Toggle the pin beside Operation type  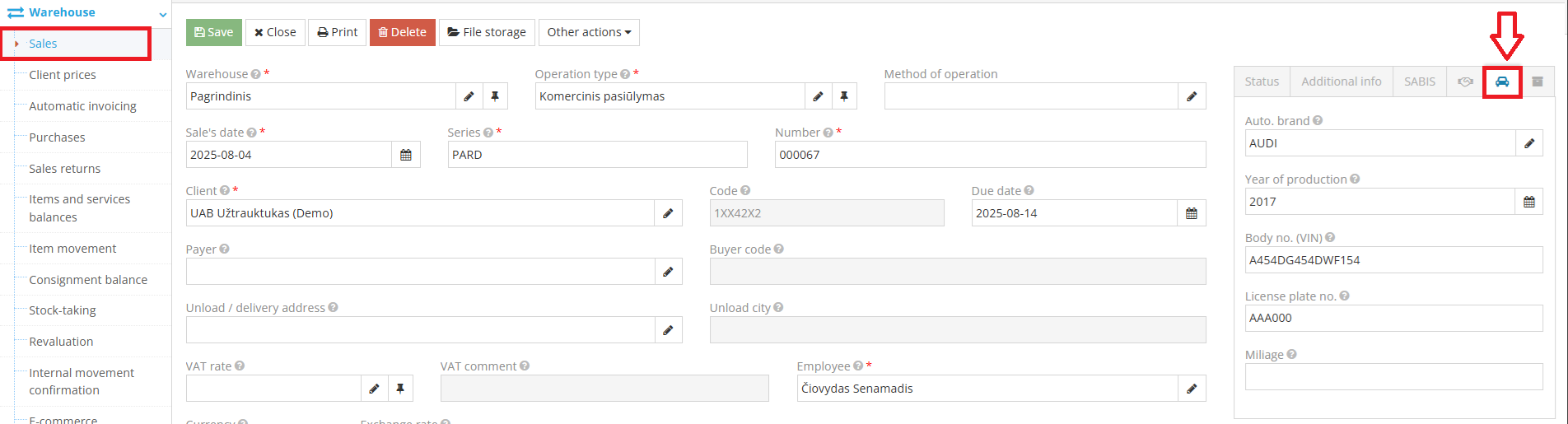click(844, 96)
